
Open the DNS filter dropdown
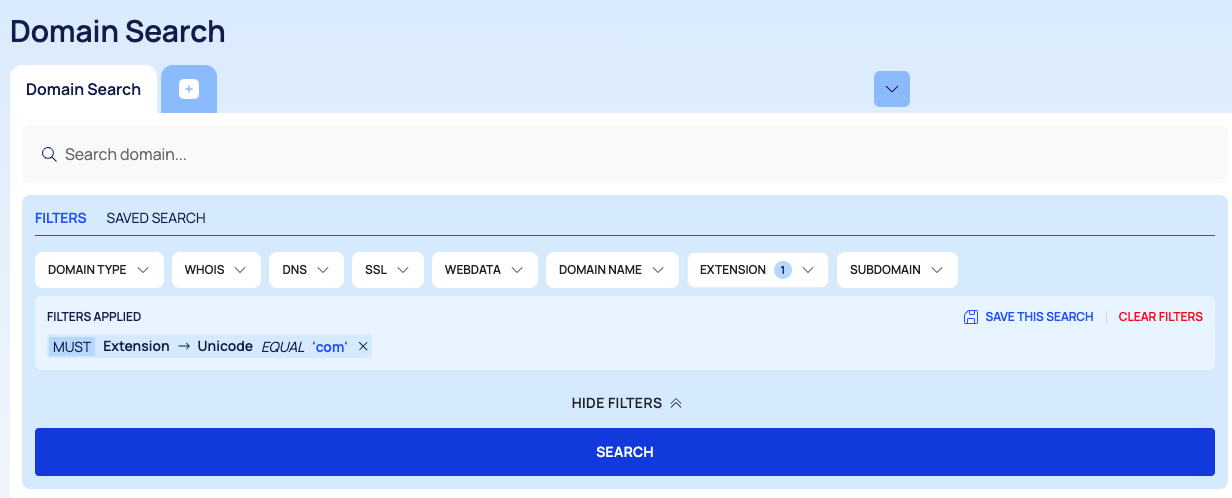click(x=306, y=270)
